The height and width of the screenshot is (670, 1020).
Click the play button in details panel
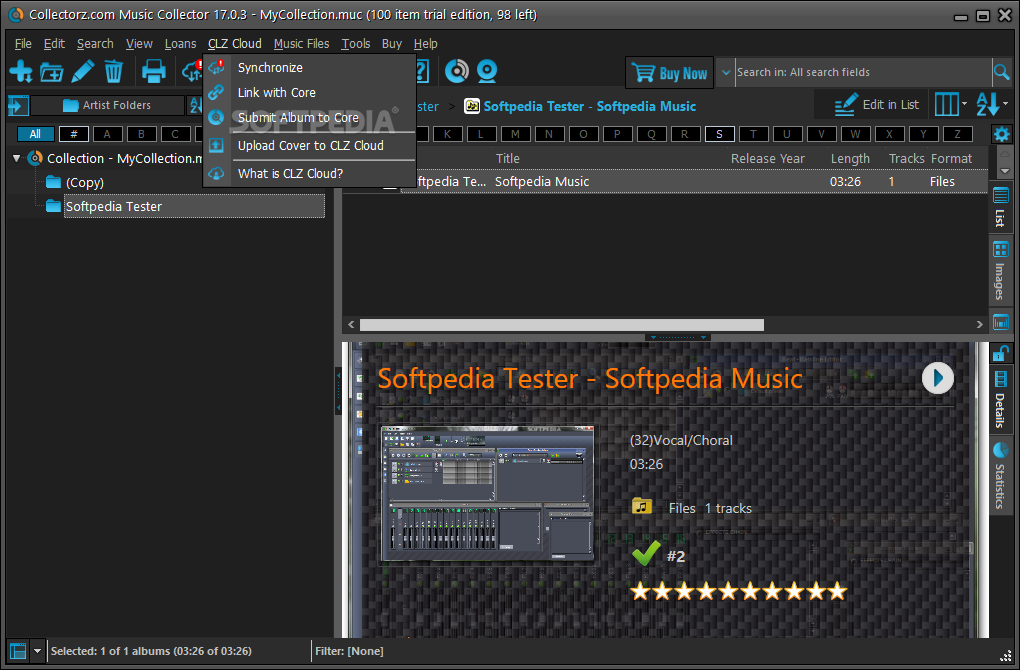tap(937, 378)
